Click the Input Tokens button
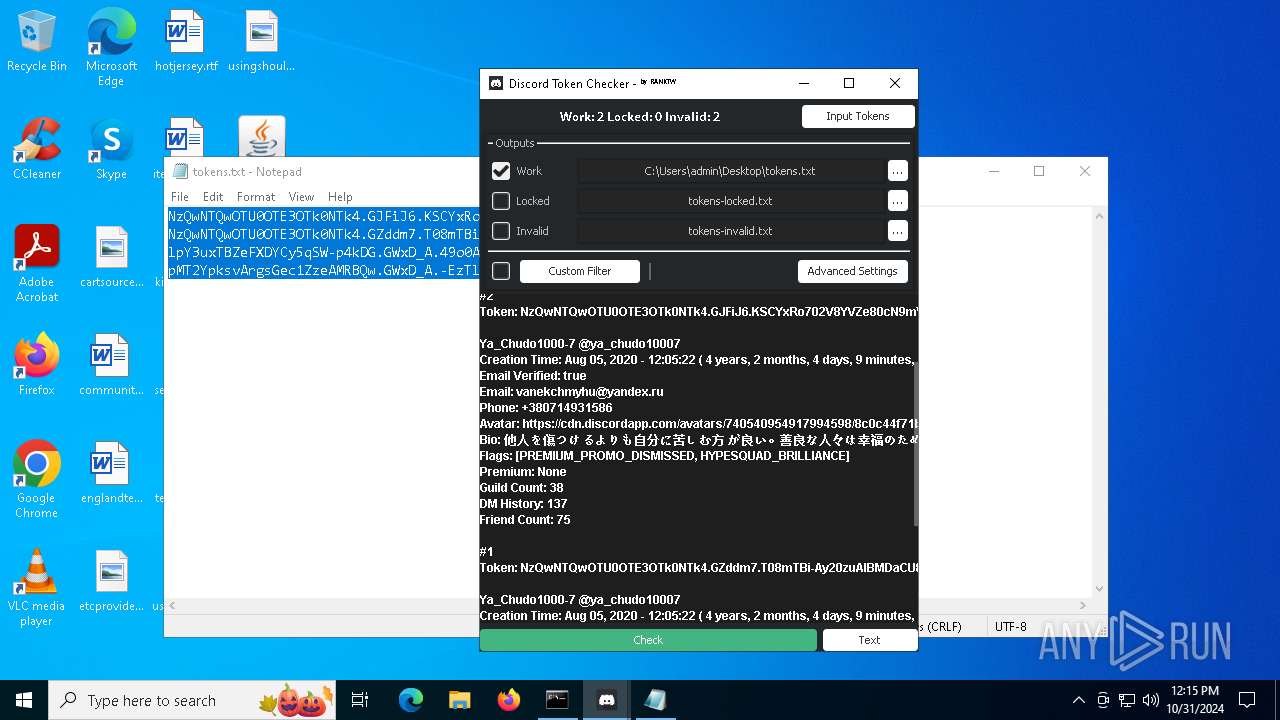Viewport: 1280px width, 720px height. tap(858, 116)
